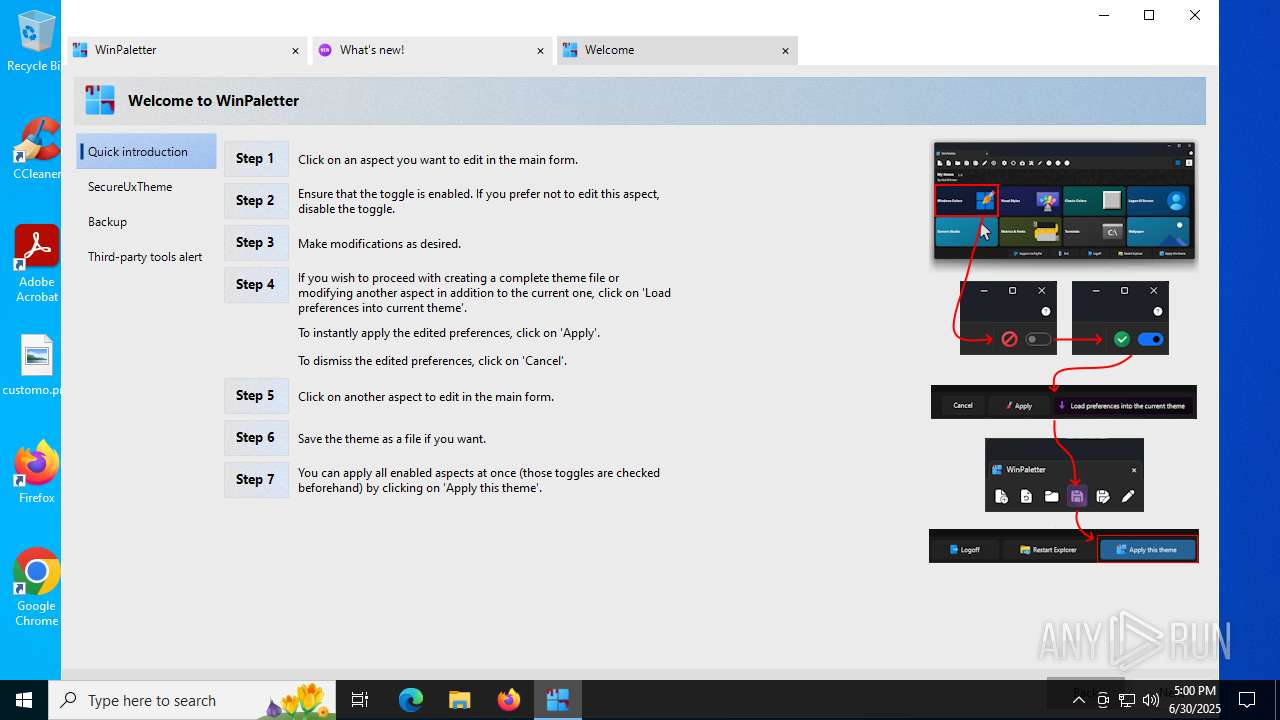Open the Windows Start menu
The image size is (1280, 720).
24,700
